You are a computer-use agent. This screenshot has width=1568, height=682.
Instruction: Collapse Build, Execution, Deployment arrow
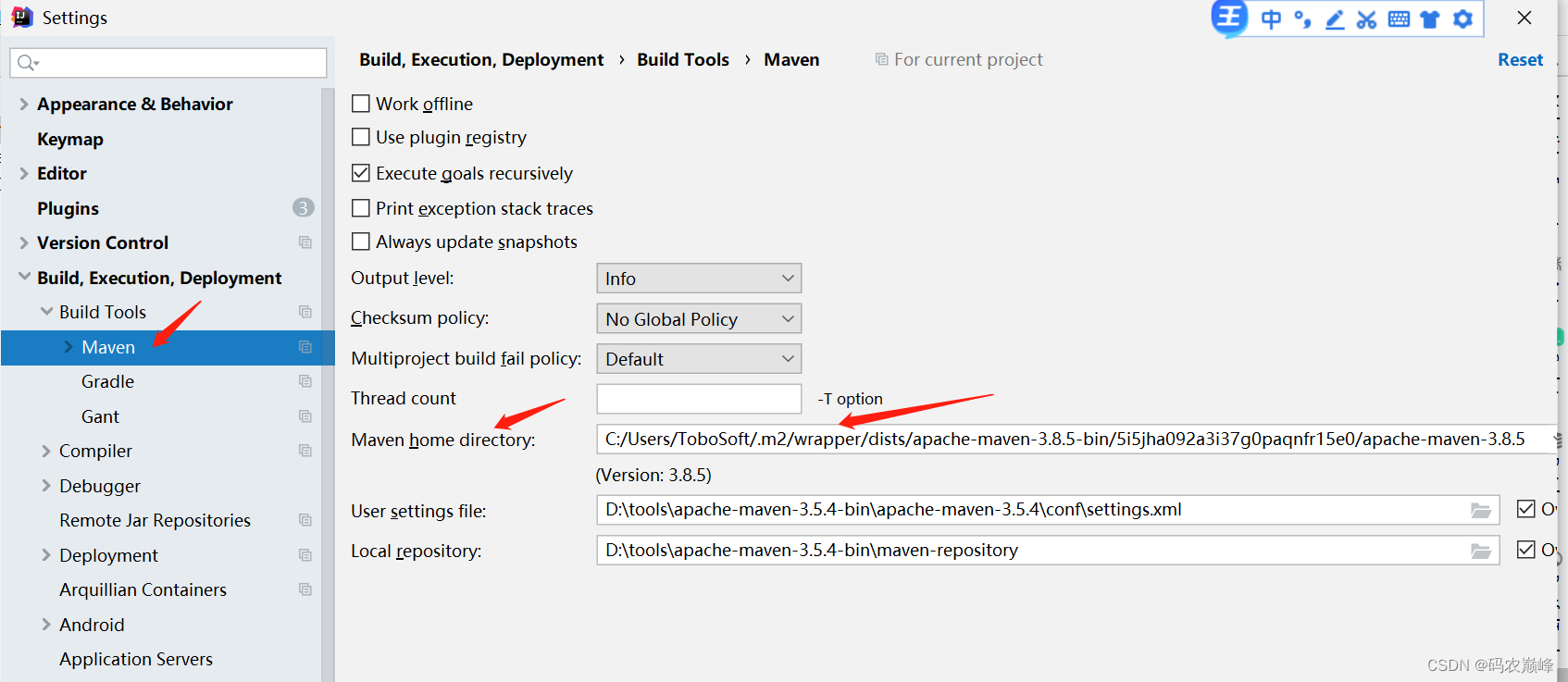tap(24, 277)
